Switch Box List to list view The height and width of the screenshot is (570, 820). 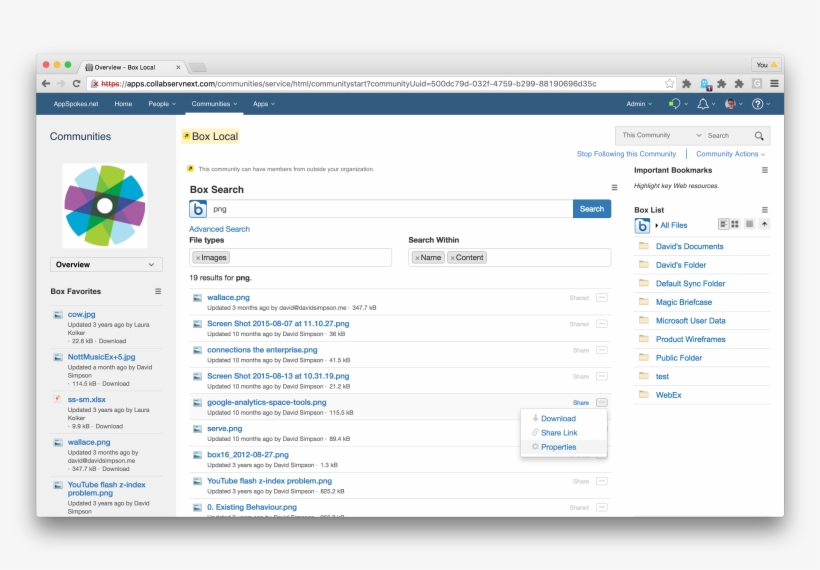[723, 224]
